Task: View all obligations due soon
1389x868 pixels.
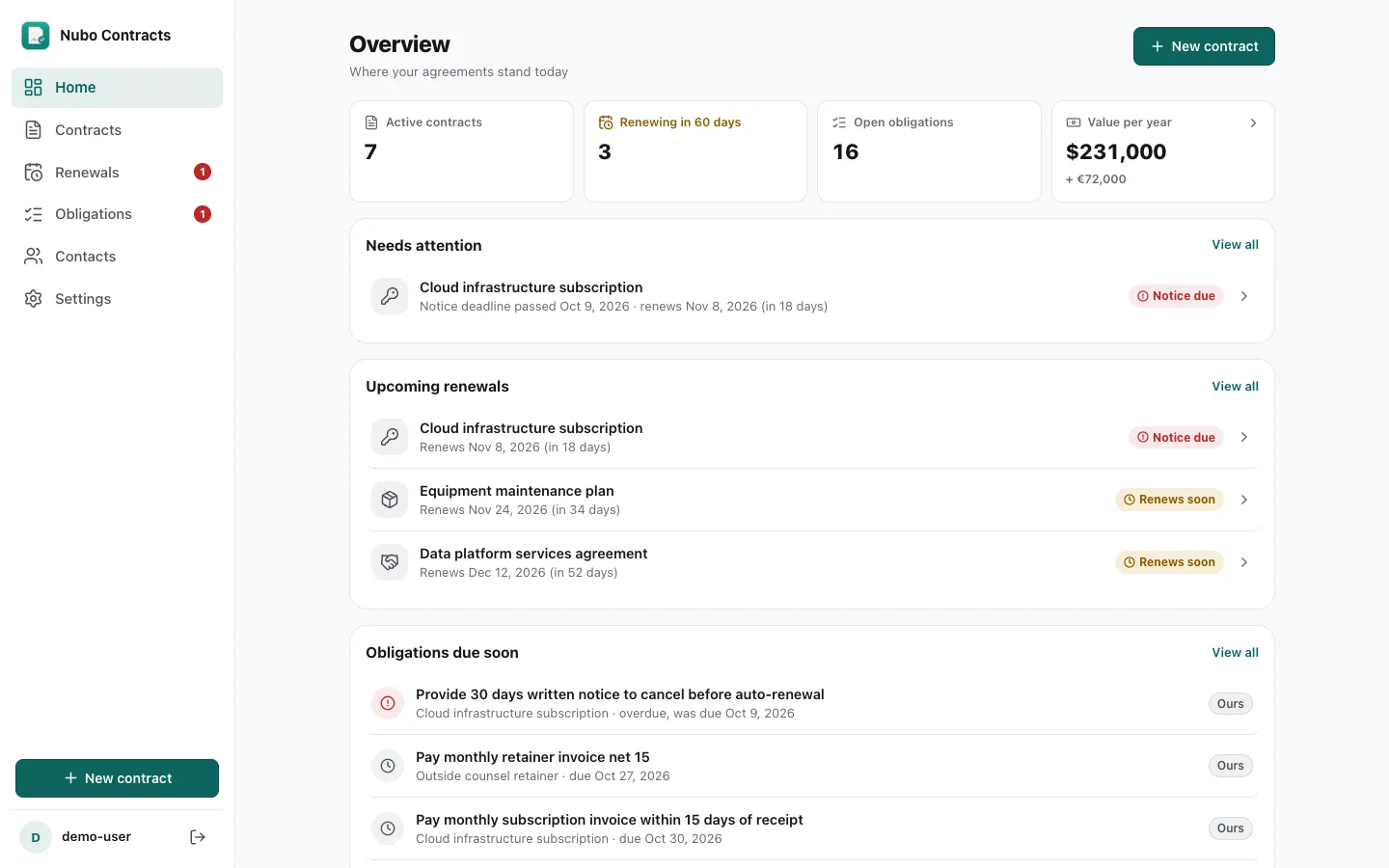Action: point(1235,653)
